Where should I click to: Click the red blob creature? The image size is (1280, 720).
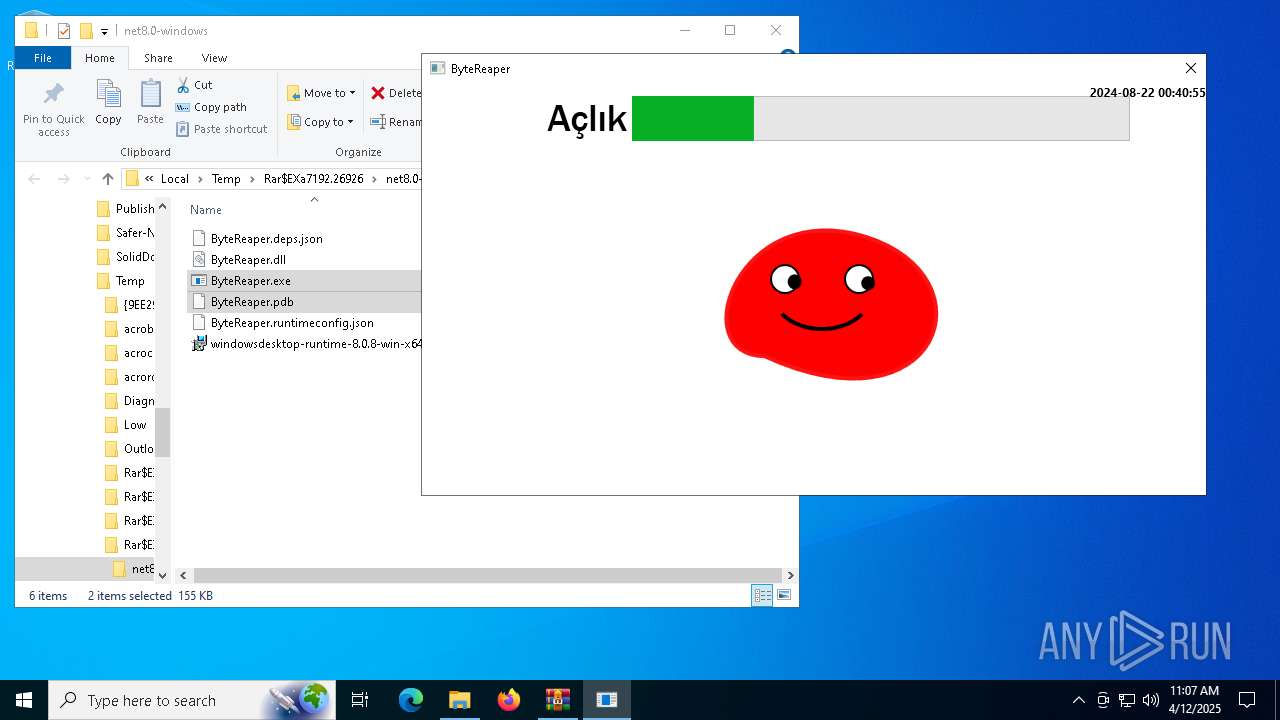(831, 304)
